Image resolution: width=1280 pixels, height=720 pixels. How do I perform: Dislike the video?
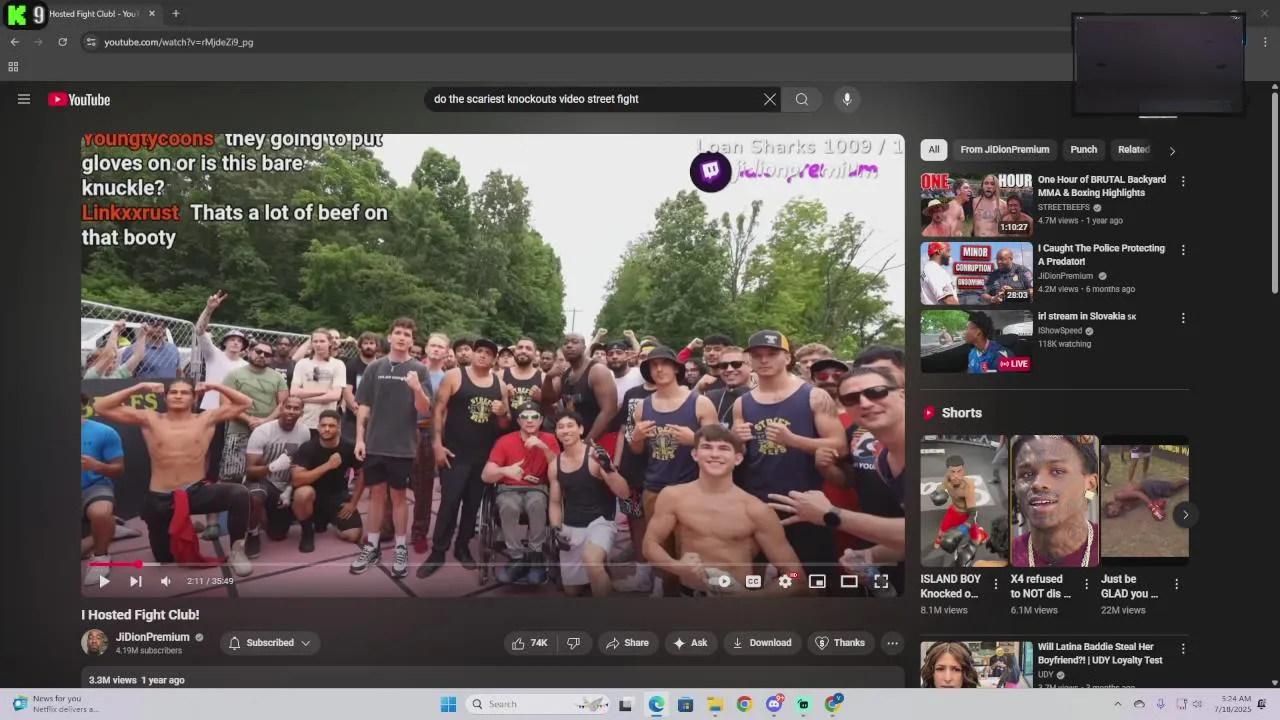pyautogui.click(x=574, y=643)
